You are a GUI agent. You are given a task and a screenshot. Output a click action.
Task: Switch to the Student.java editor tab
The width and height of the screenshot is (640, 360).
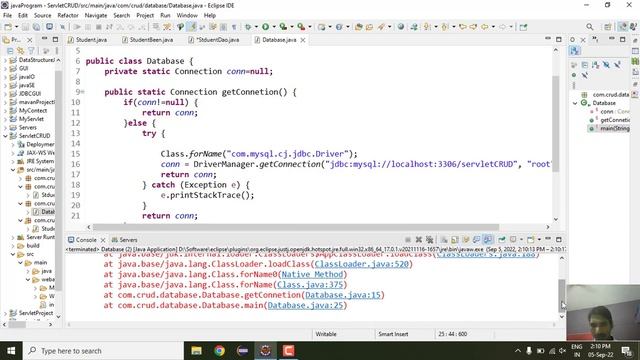coord(87,40)
